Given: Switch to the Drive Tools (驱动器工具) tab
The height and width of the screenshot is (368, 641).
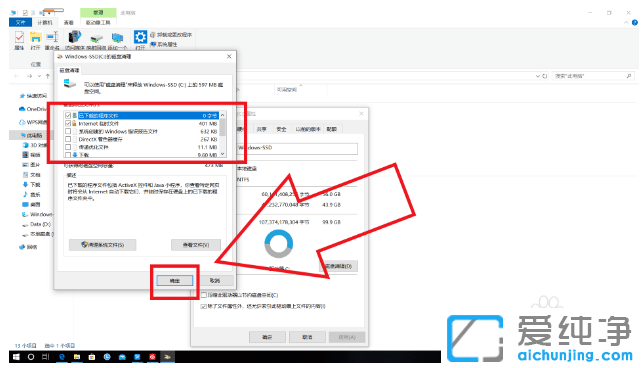Looking at the screenshot, I should (98, 22).
